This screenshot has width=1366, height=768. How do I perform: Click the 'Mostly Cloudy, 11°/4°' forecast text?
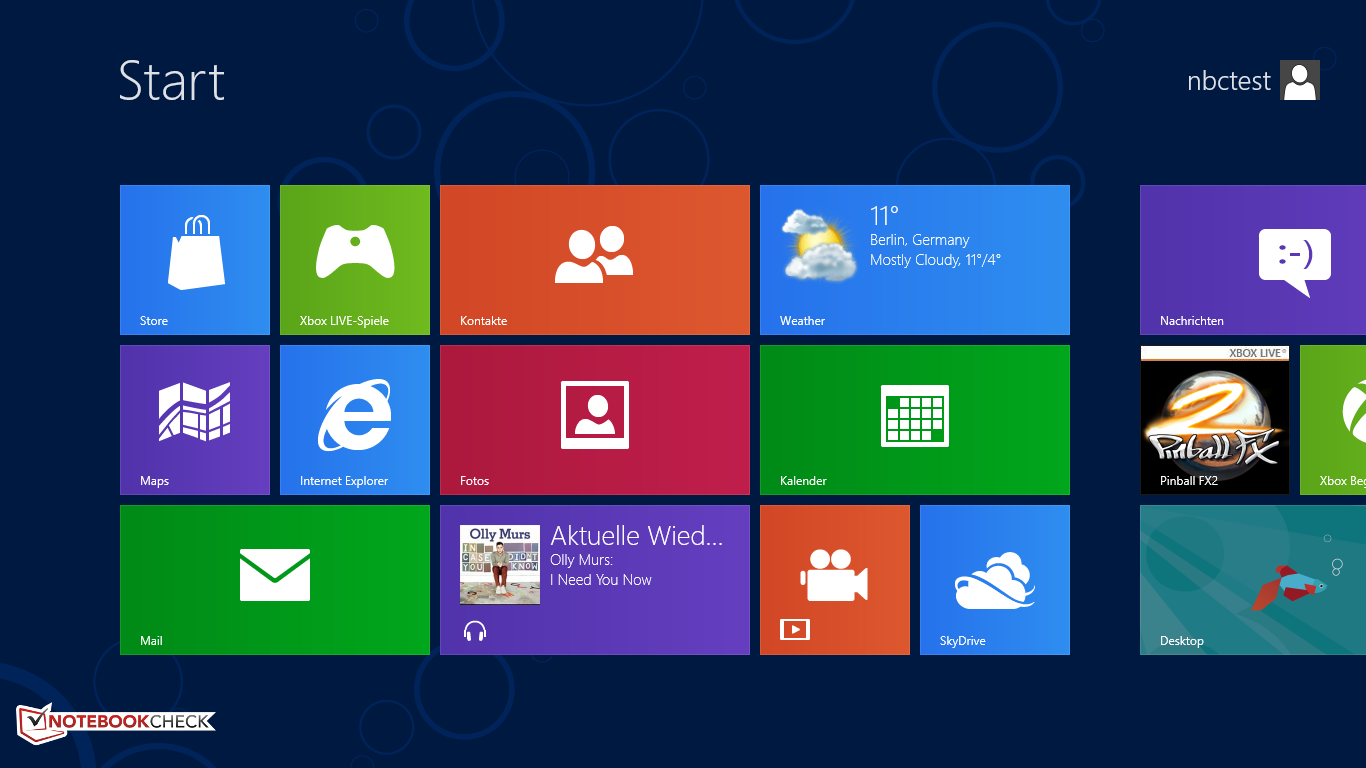point(935,260)
